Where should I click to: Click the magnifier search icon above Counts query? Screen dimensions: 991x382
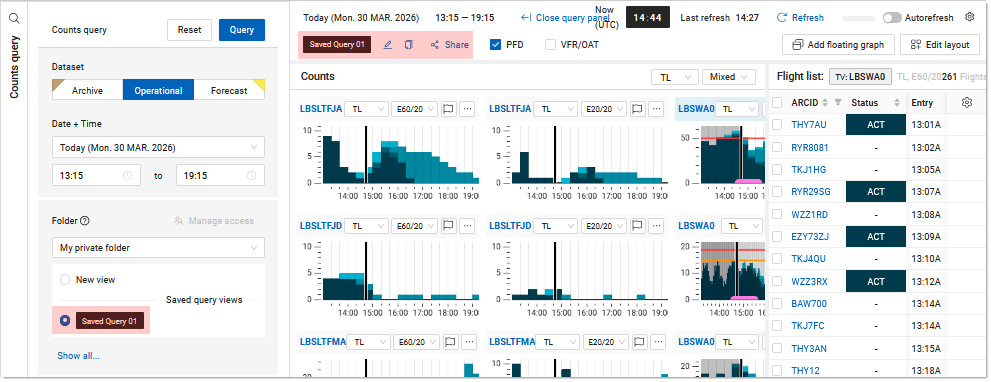pos(14,18)
